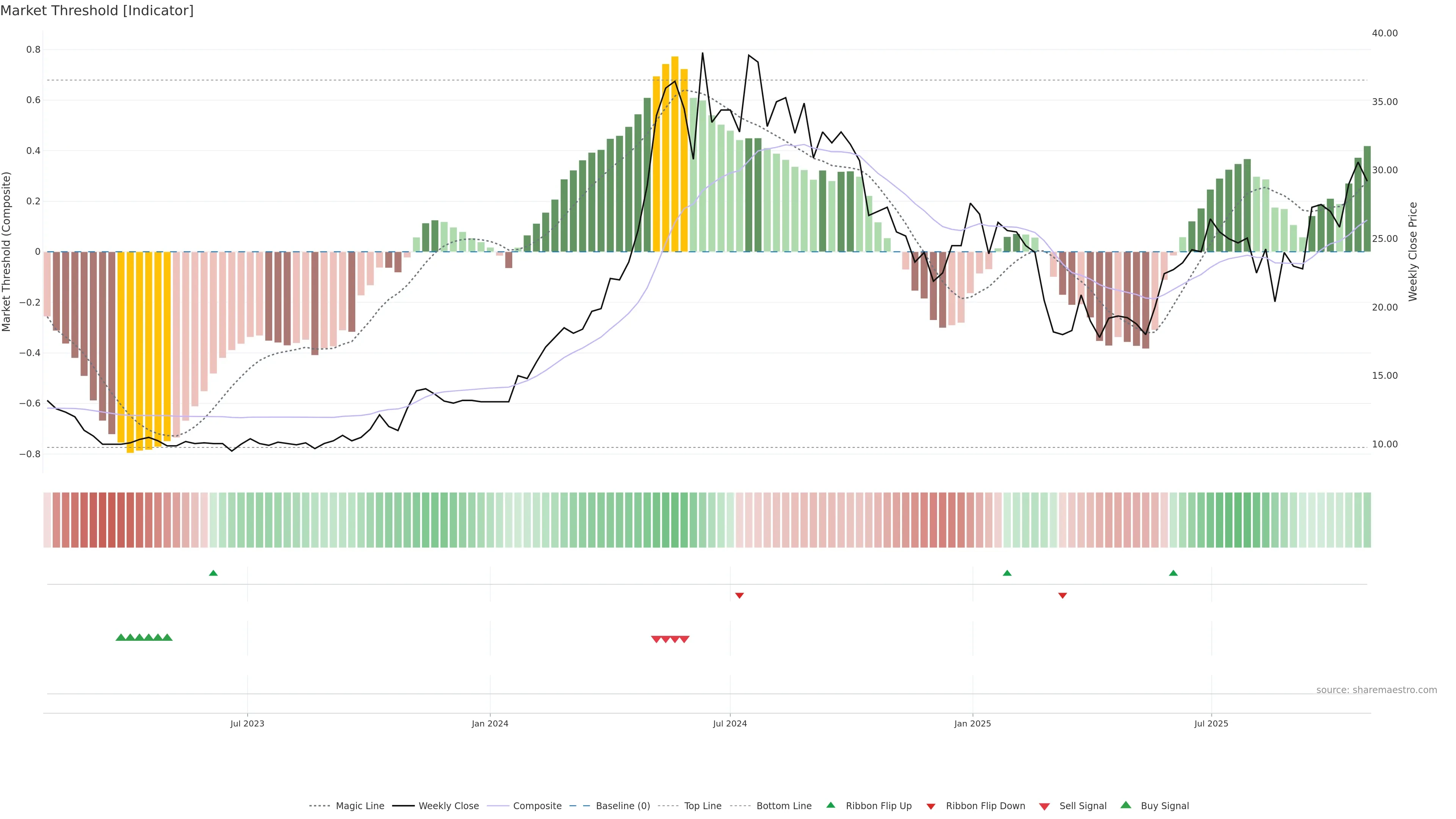Click the green flip up marker before Jul 2025
Screen dimensions: 1456x819
click(x=1173, y=573)
